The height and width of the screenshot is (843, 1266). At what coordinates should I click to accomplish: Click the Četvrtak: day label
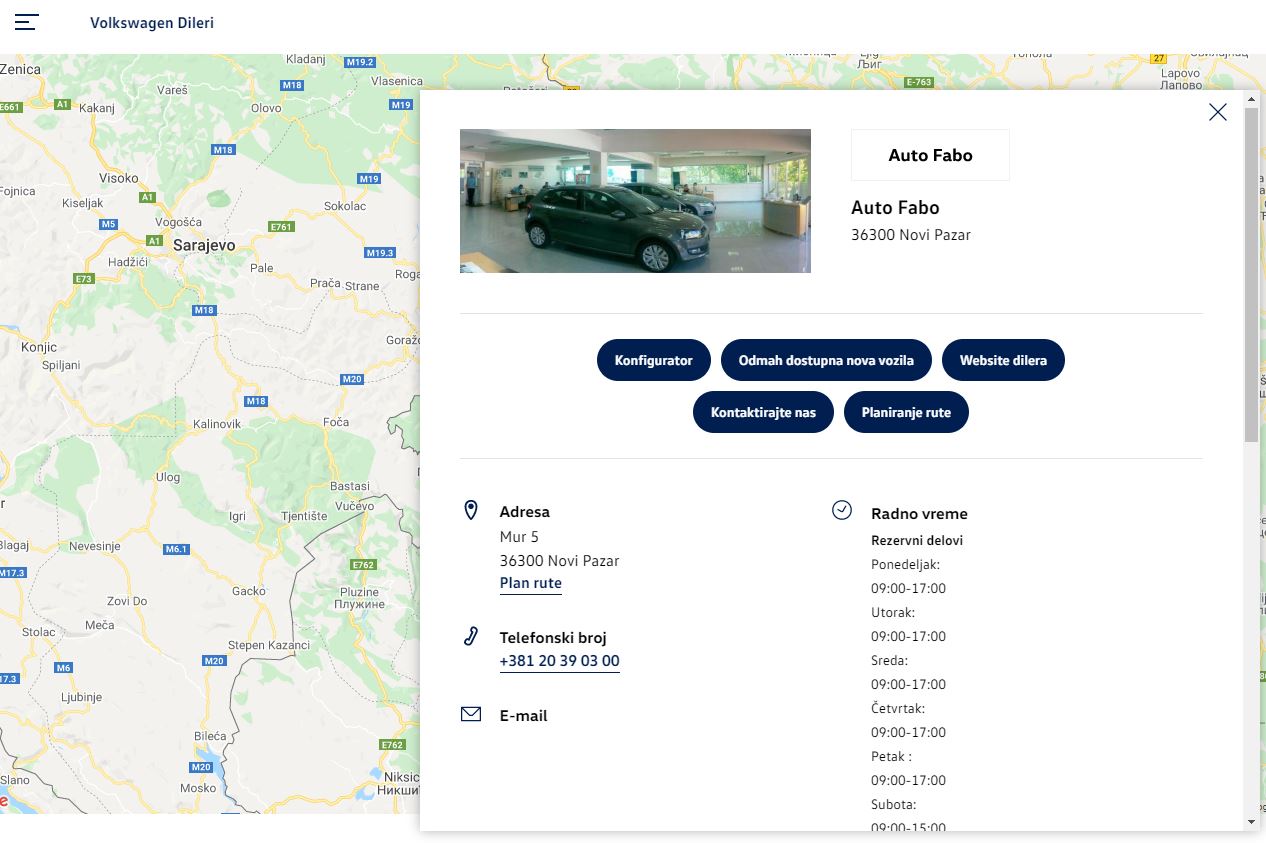point(898,708)
